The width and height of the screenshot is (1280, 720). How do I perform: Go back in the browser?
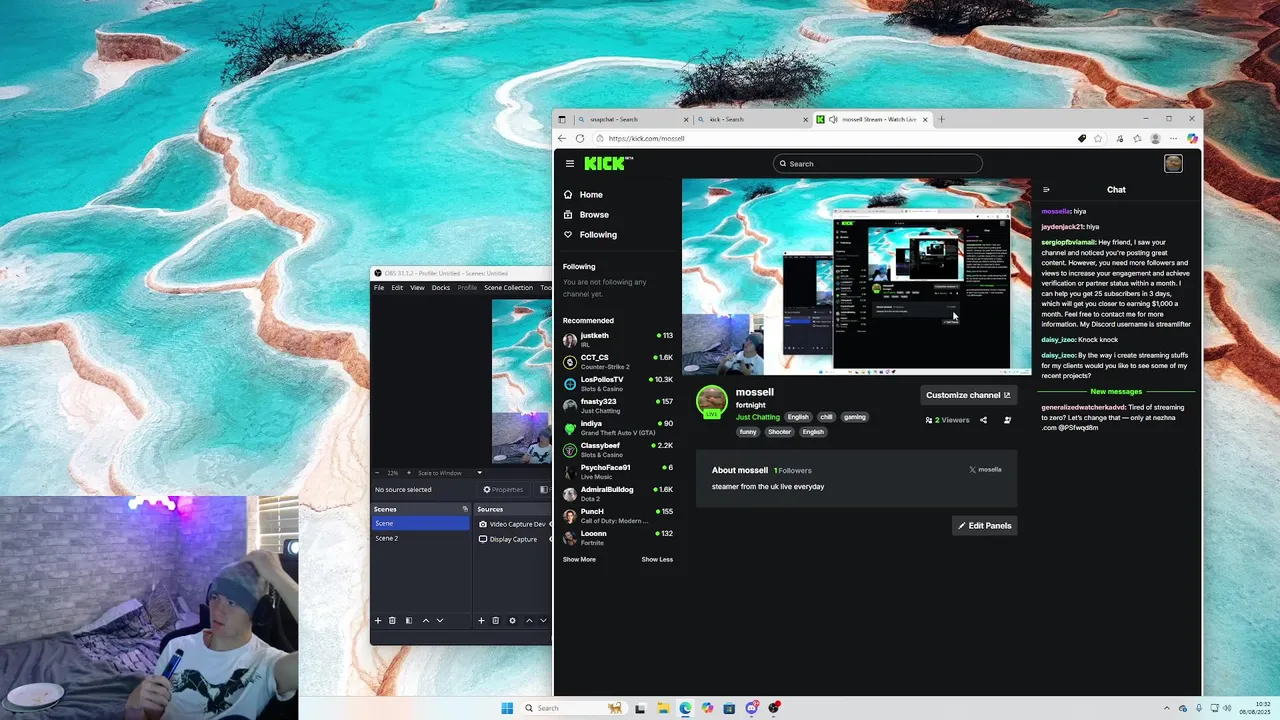click(x=562, y=138)
